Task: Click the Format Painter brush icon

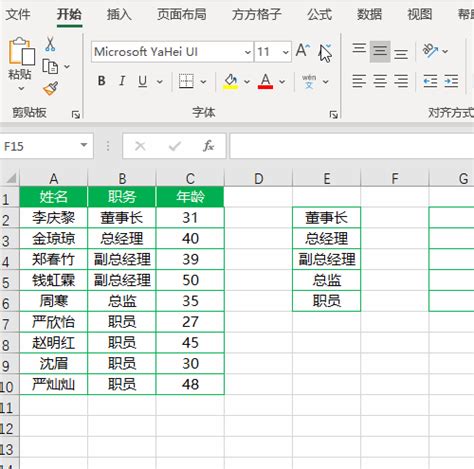Action: click(50, 88)
